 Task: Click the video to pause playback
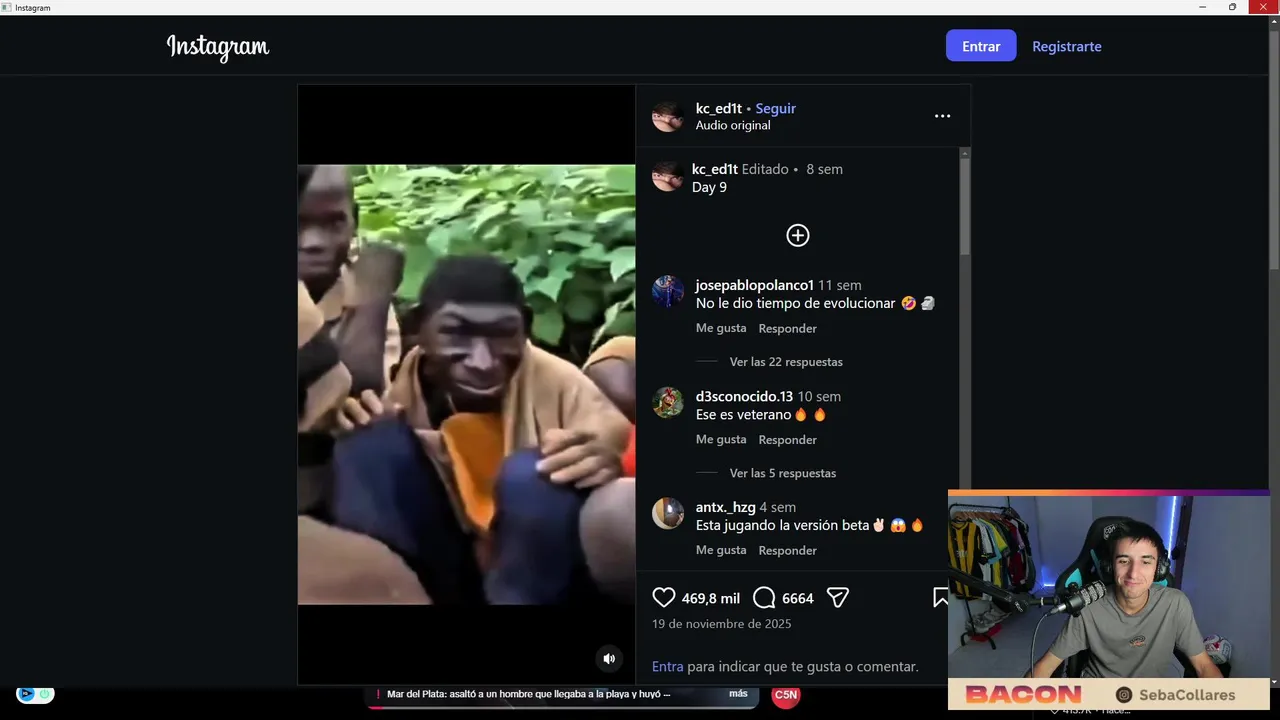[466, 384]
